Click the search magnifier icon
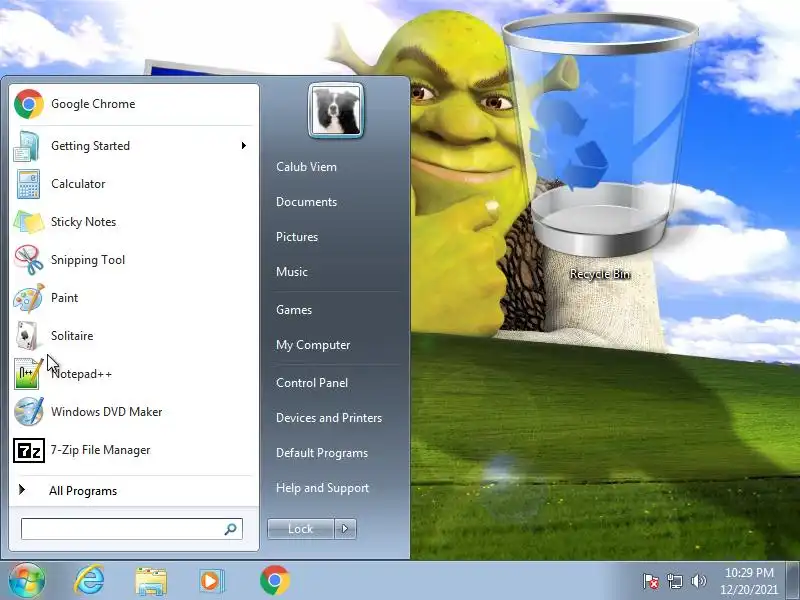The height and width of the screenshot is (600, 800). tap(231, 529)
